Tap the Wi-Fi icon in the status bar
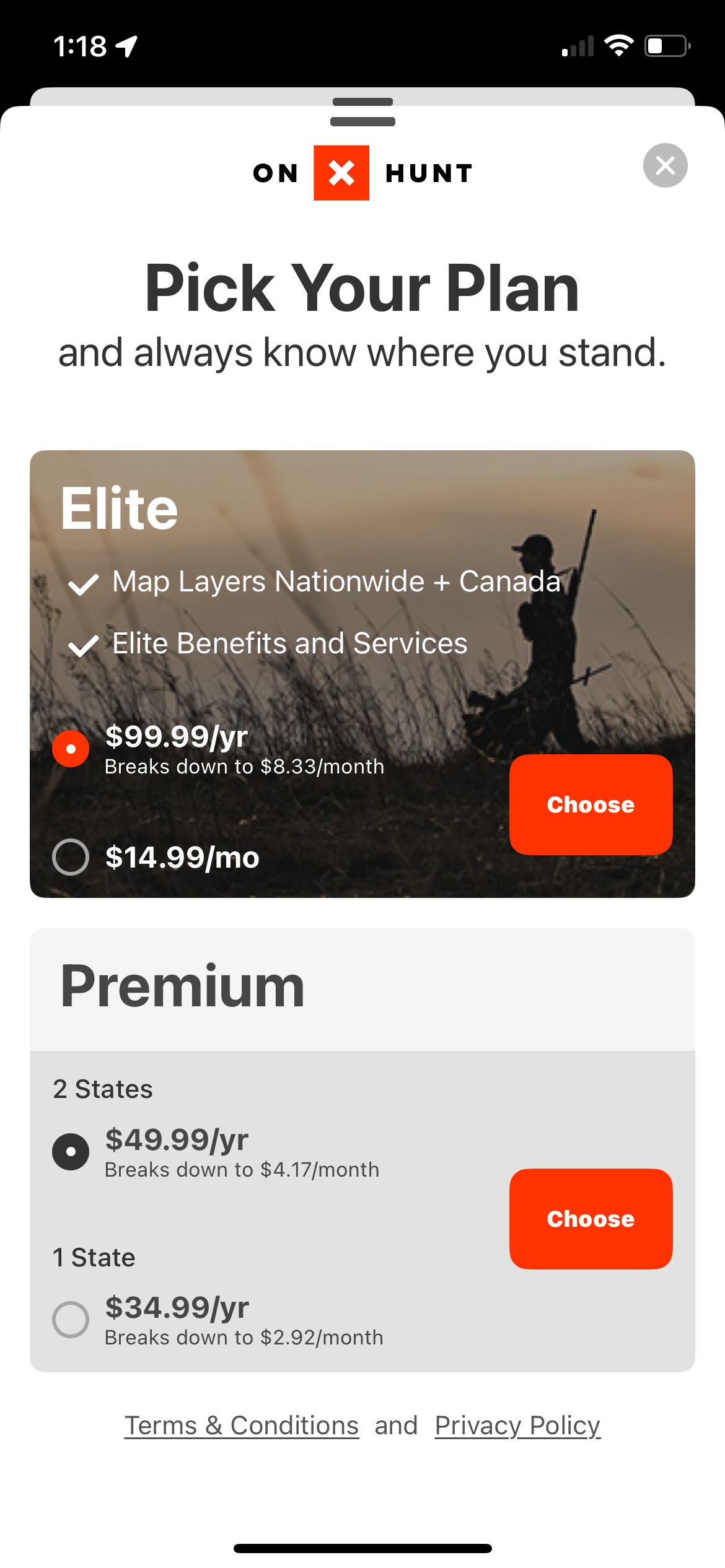The height and width of the screenshot is (1568, 725). (618, 45)
